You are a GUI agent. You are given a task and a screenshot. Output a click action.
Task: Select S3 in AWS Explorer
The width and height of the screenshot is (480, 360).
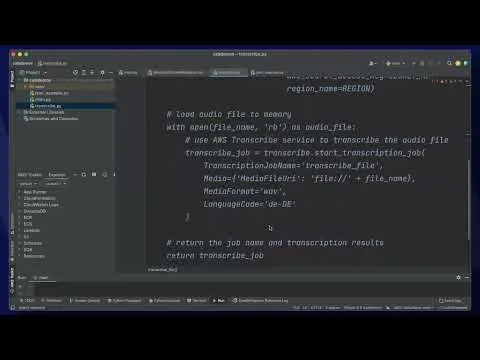(26, 237)
